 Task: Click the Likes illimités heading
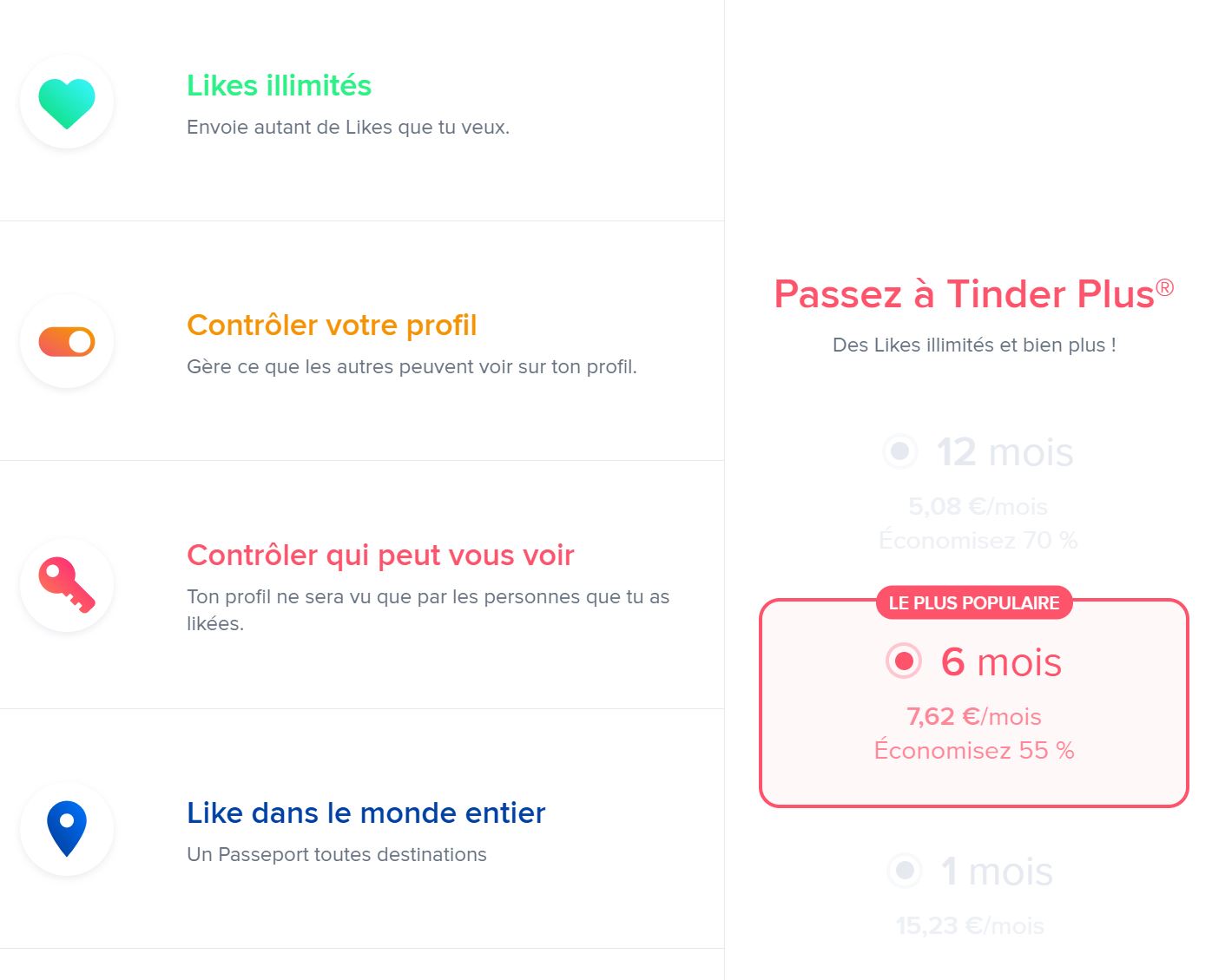pyautogui.click(x=279, y=85)
